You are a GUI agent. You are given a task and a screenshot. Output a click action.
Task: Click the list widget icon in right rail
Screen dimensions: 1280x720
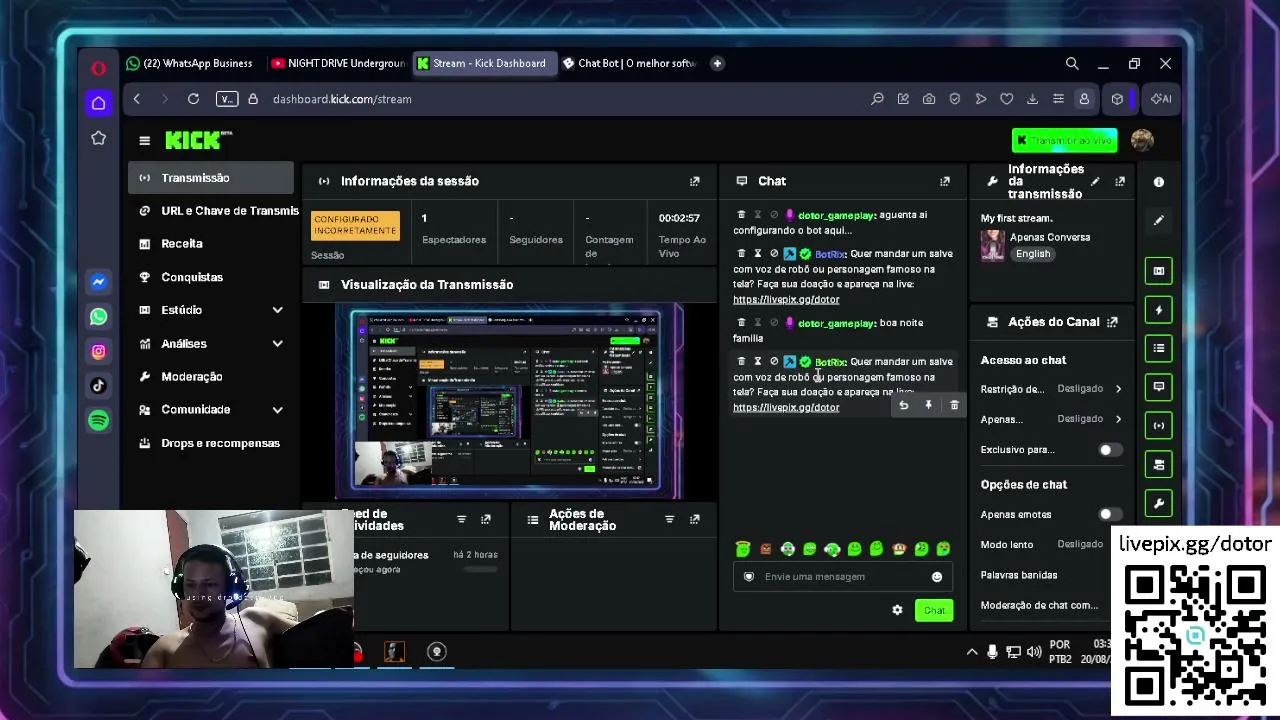(x=1158, y=348)
